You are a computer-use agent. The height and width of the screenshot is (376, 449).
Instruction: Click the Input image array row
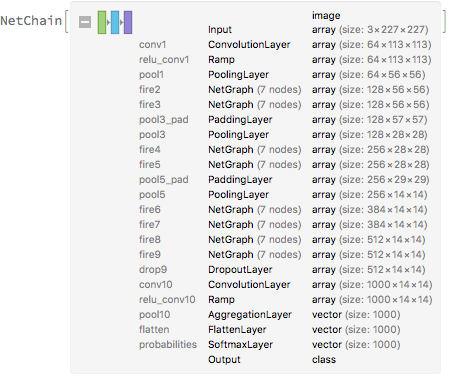[x=318, y=23]
